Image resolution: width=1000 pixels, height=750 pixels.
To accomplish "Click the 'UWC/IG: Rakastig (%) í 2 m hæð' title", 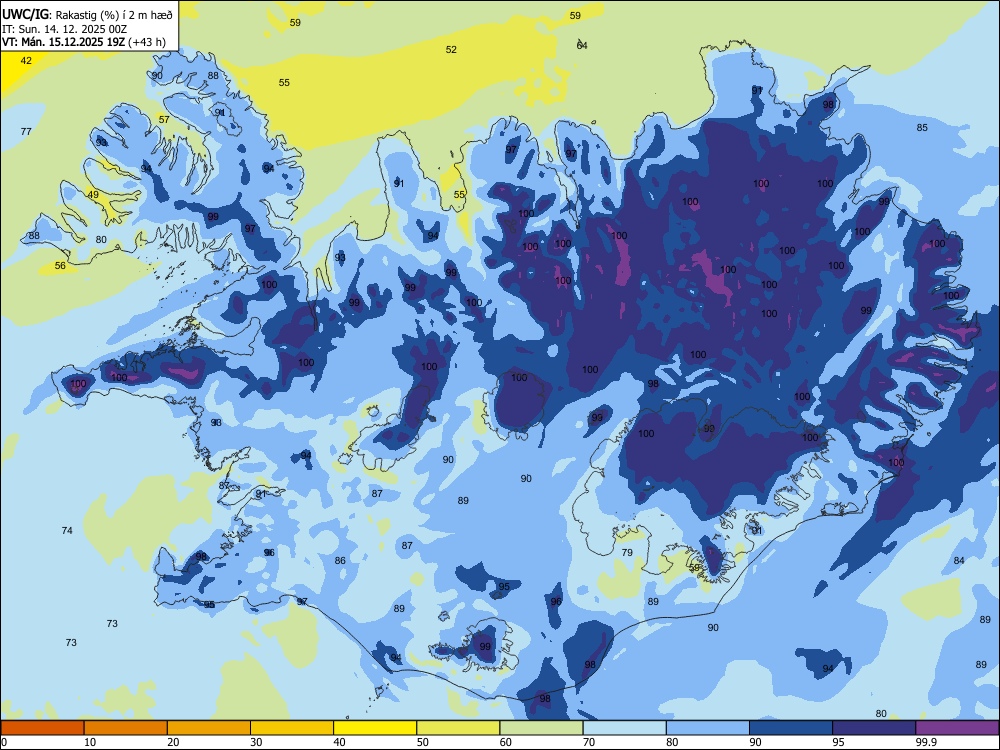I will point(87,15).
